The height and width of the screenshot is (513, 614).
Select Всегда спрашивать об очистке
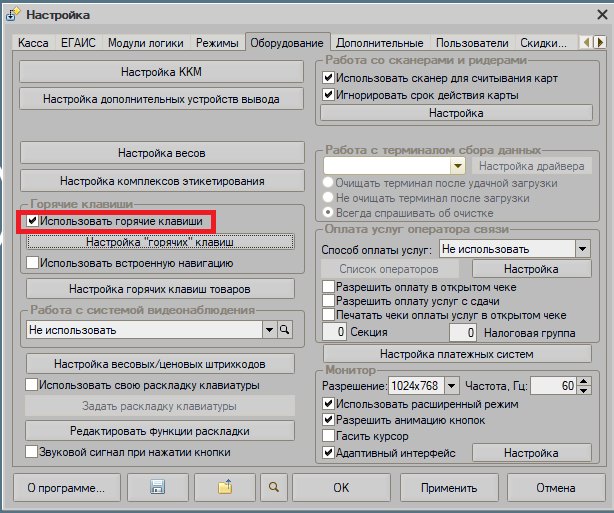point(328,212)
